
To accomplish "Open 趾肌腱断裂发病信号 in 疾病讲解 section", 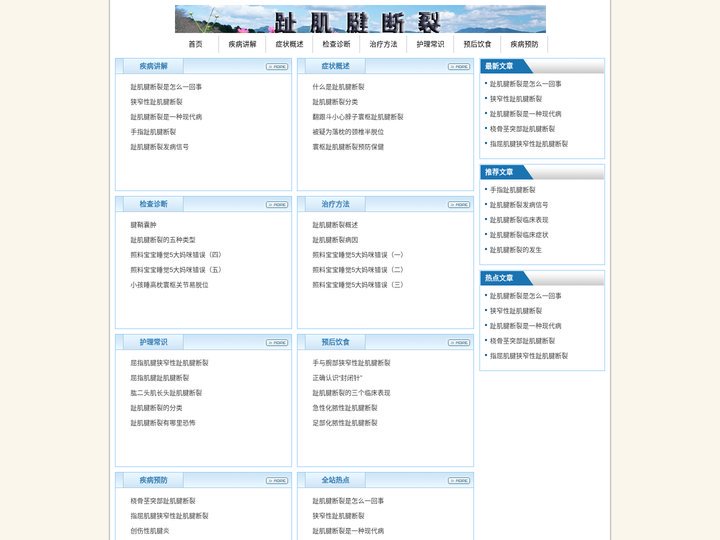I will (160, 147).
